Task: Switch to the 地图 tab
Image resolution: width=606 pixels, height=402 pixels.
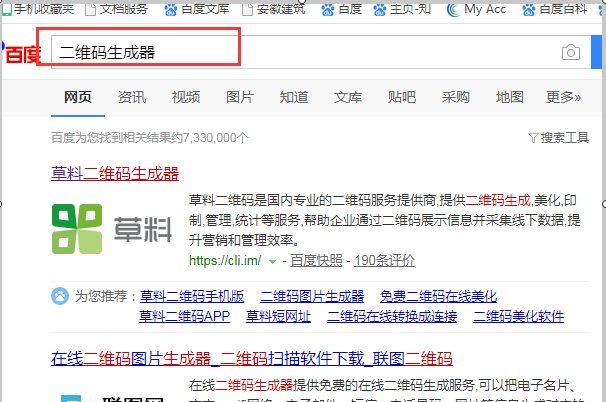Action: tap(510, 97)
